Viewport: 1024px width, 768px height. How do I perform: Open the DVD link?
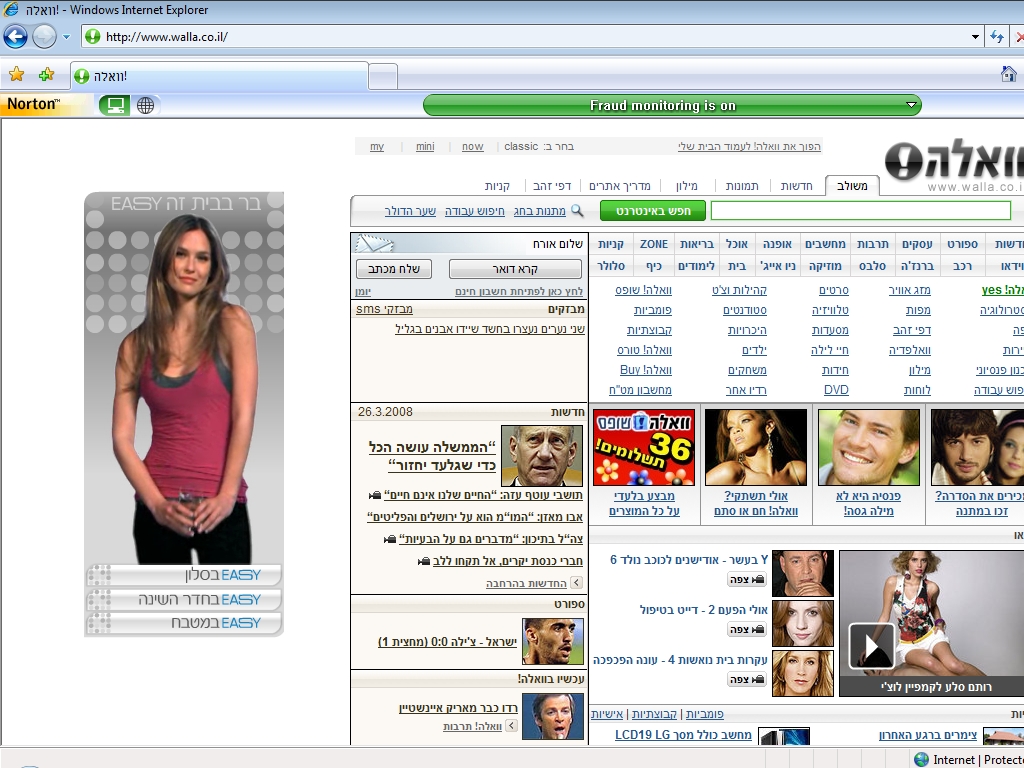(x=836, y=390)
